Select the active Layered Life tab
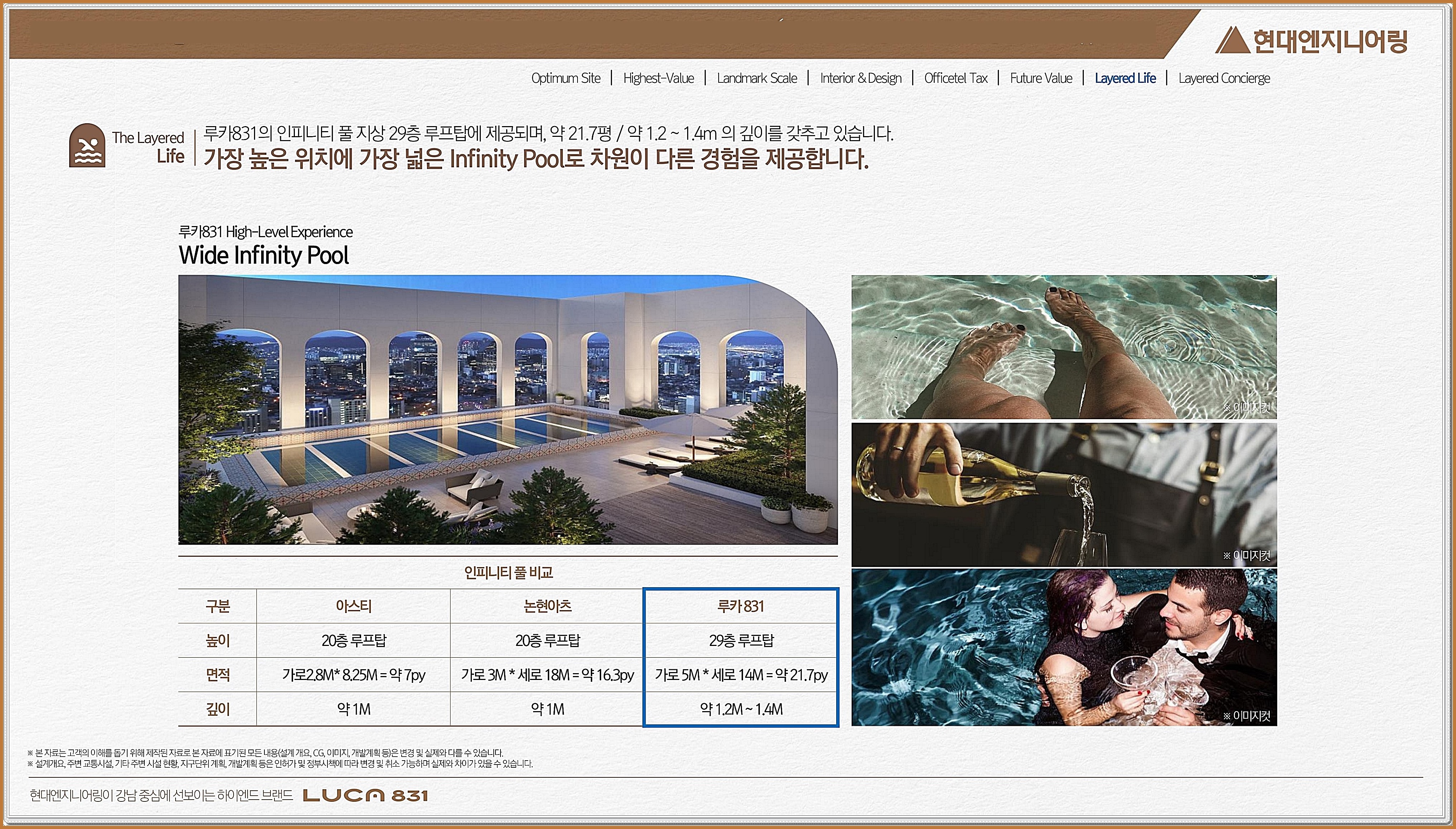Viewport: 1456px width, 829px height. (1125, 78)
